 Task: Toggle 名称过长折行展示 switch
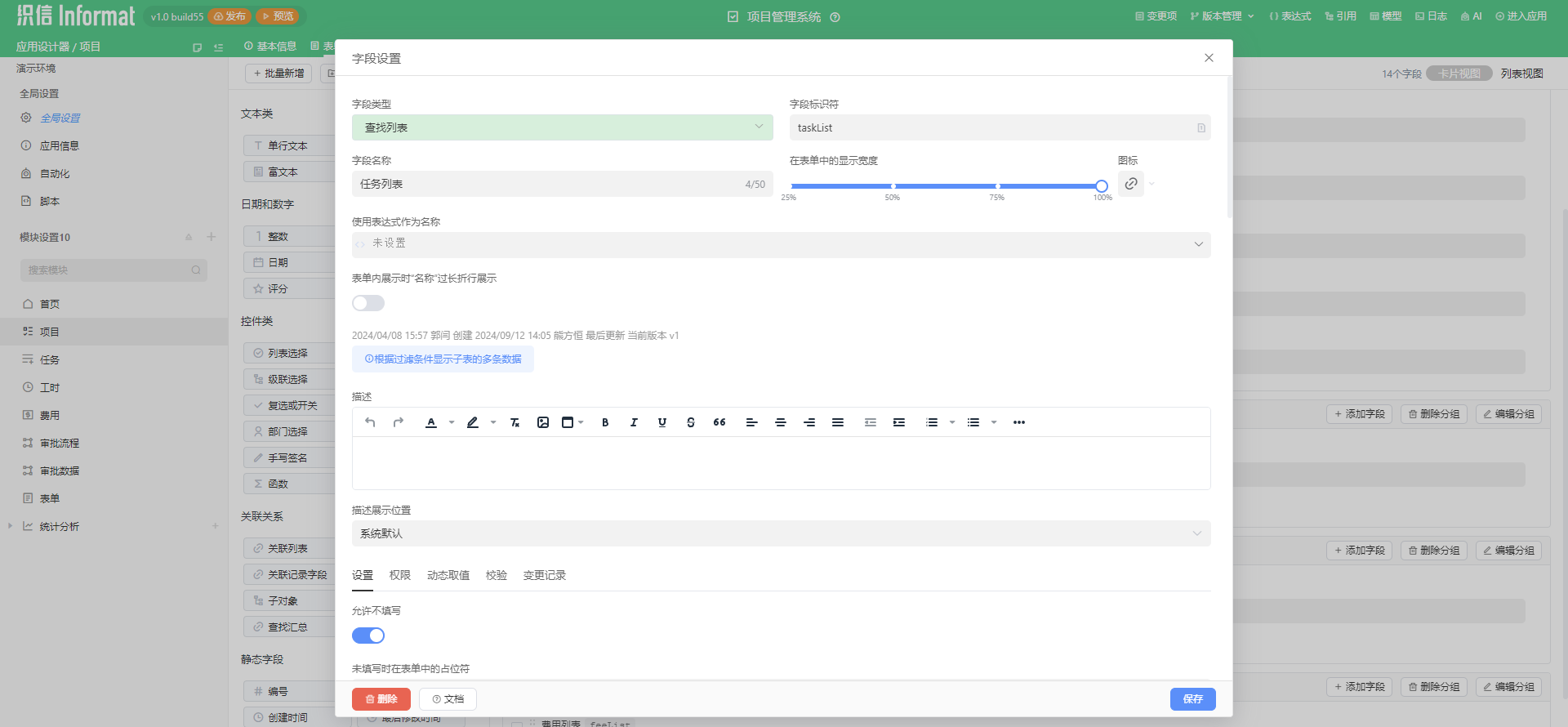[x=368, y=303]
